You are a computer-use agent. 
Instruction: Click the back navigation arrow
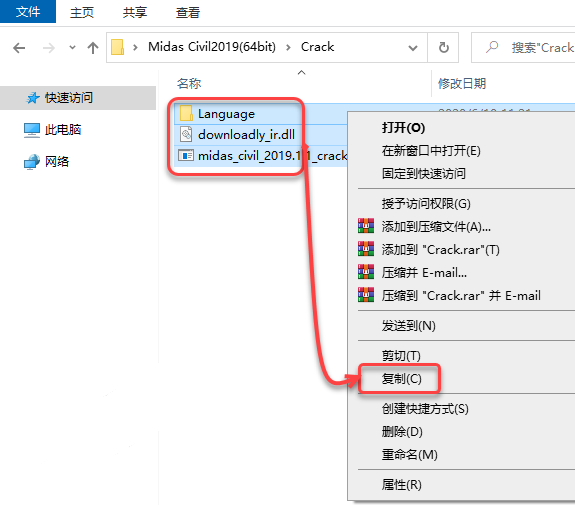(19, 48)
